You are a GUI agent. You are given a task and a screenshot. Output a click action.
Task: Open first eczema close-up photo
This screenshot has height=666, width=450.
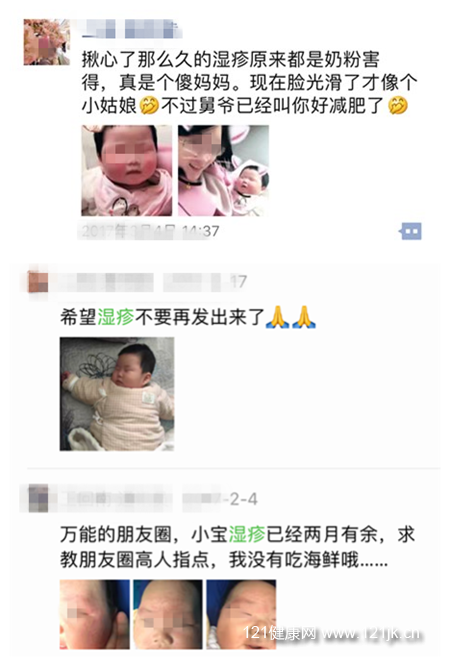tap(95, 614)
